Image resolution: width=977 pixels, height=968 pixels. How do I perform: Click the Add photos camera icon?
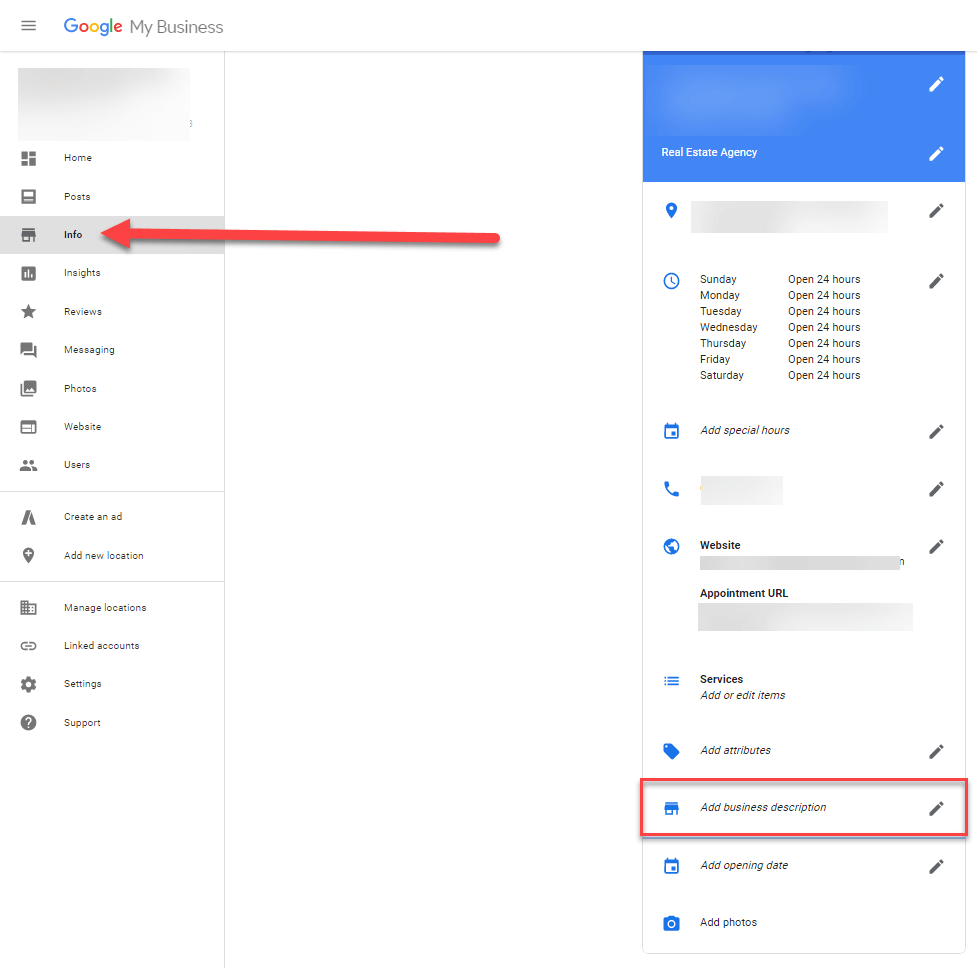[671, 923]
